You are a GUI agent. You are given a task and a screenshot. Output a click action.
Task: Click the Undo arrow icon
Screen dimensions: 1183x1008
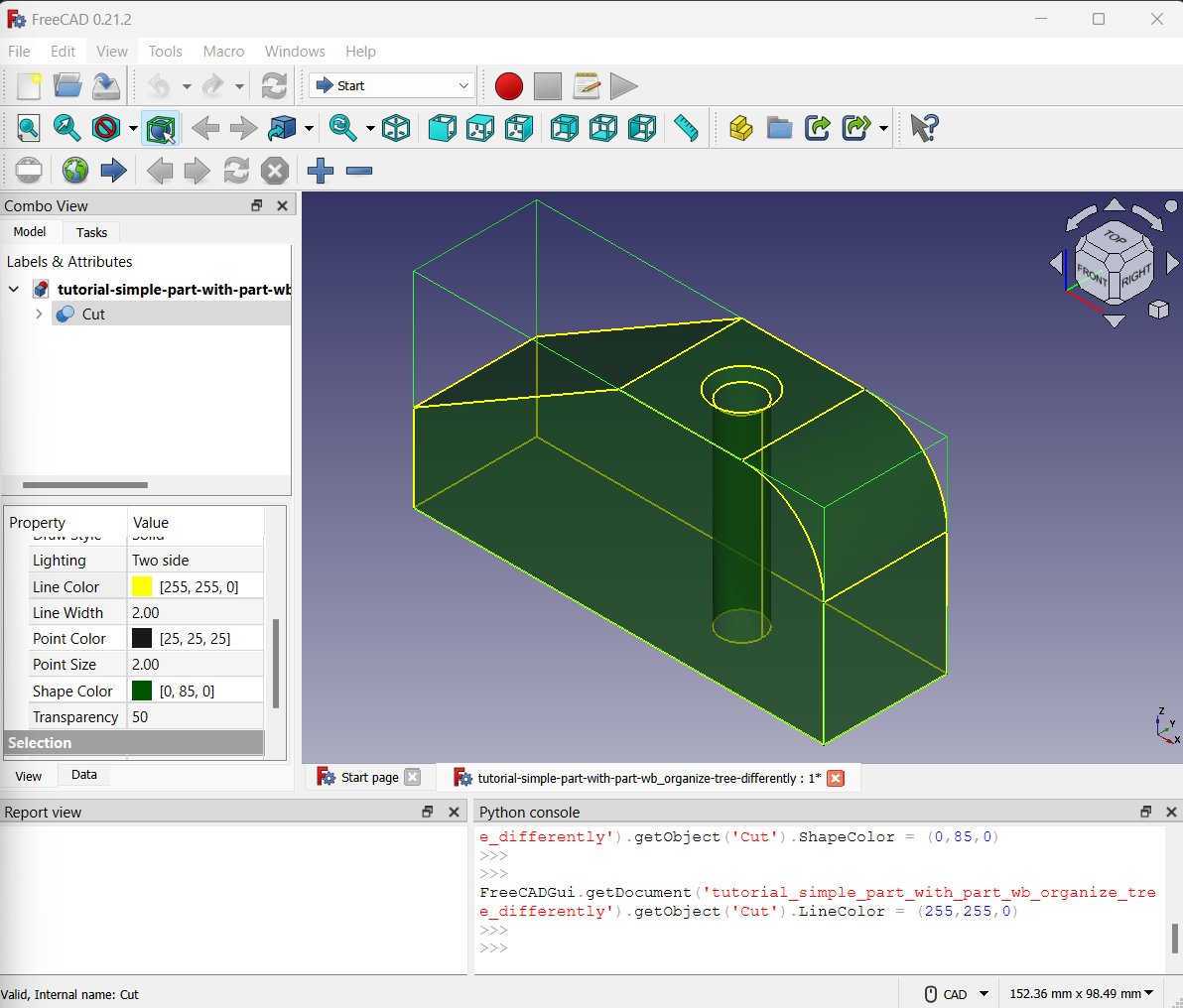pos(159,86)
